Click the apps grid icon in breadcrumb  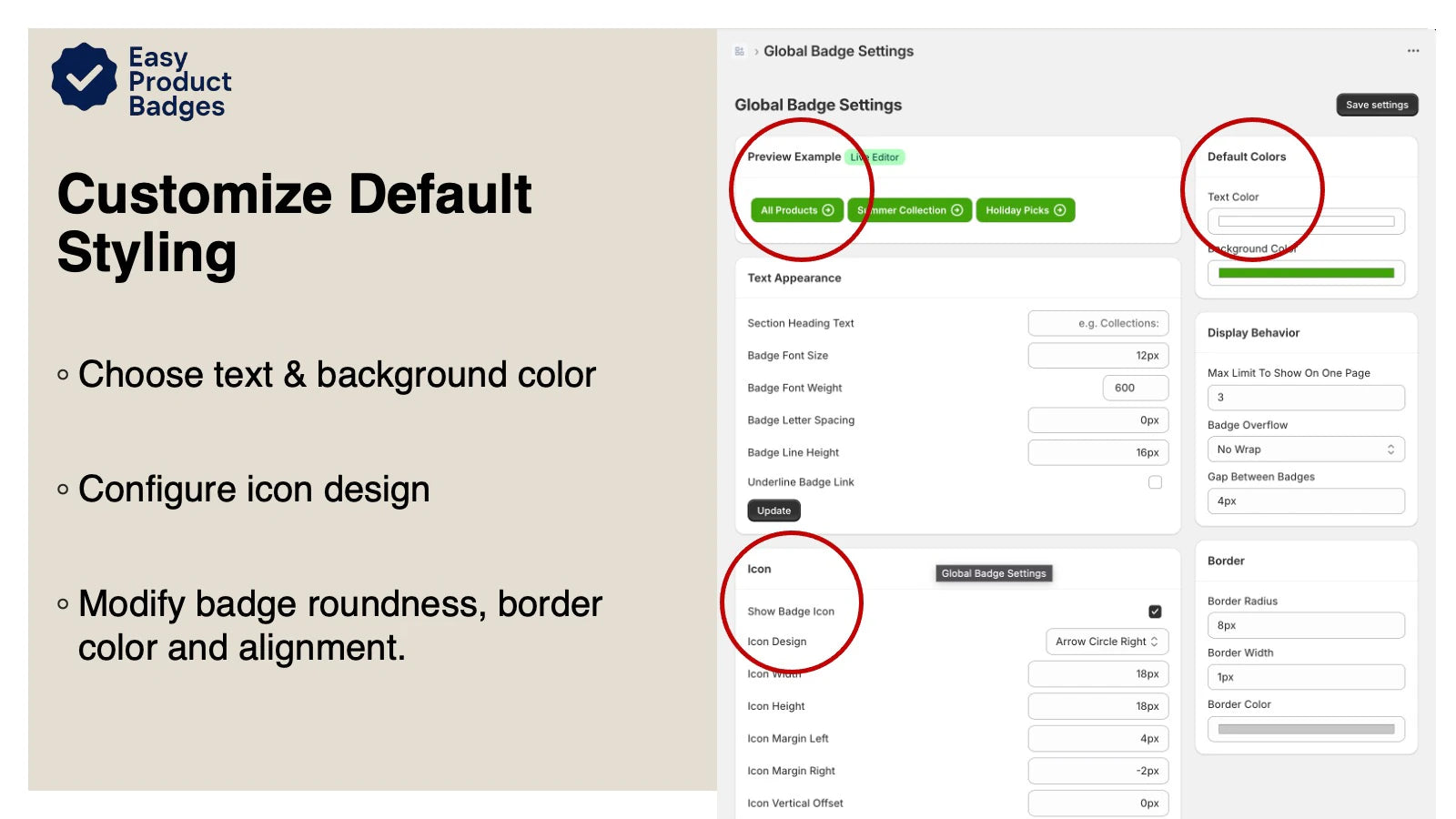click(x=739, y=52)
